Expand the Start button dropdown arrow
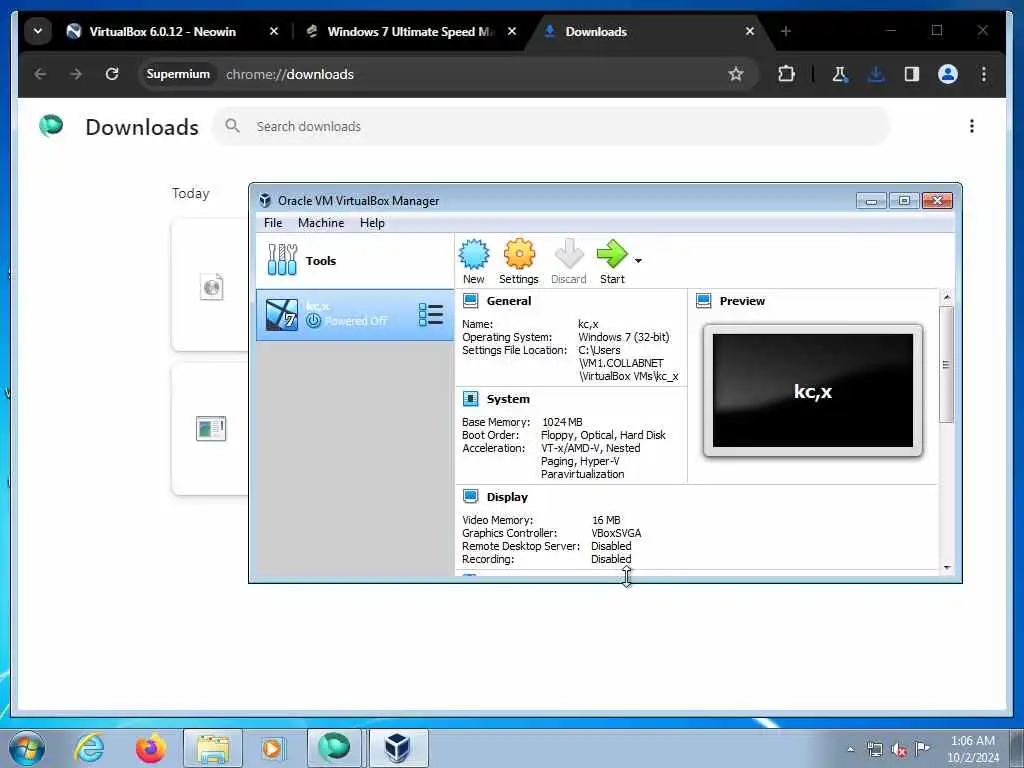Image resolution: width=1024 pixels, height=768 pixels. pyautogui.click(x=638, y=261)
